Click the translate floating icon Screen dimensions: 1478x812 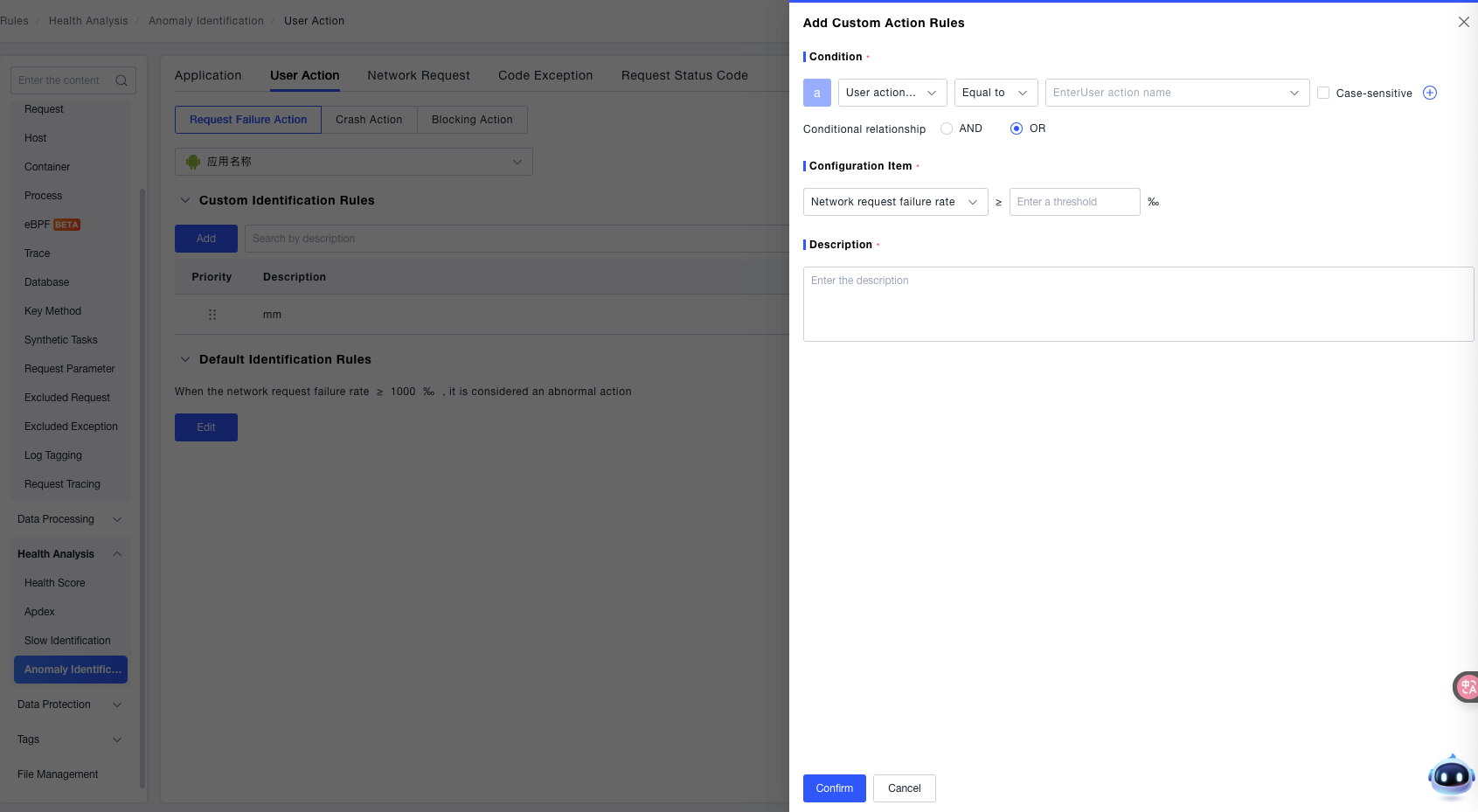coord(1467,687)
